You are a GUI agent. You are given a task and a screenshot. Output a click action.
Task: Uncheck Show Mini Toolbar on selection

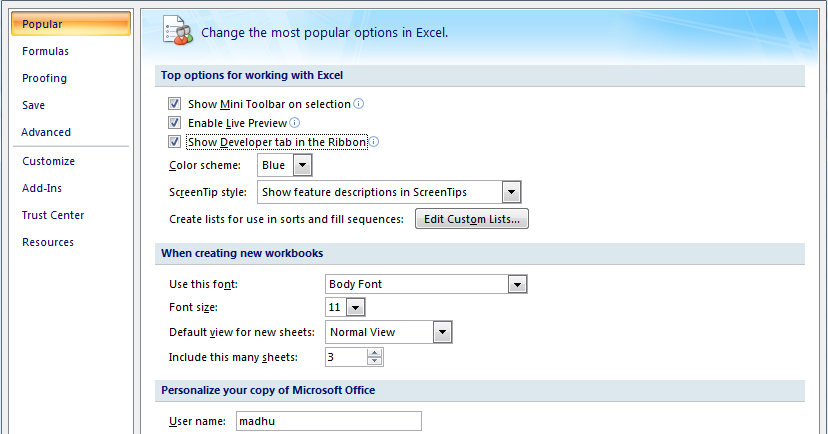click(175, 104)
